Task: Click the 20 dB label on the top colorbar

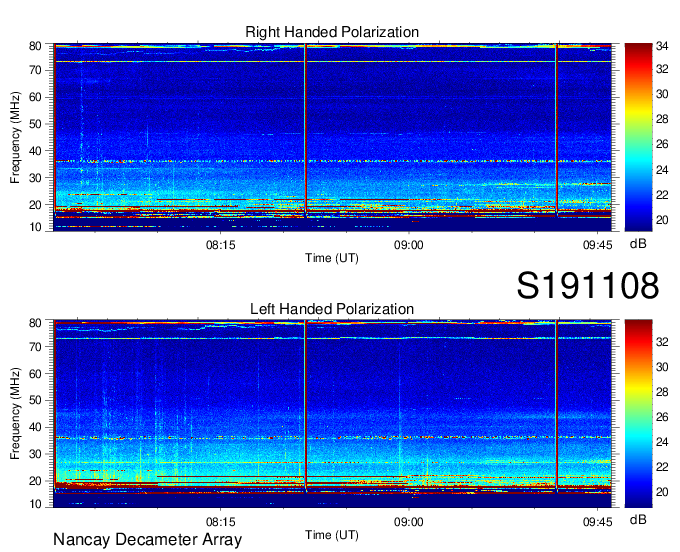Action: point(662,220)
